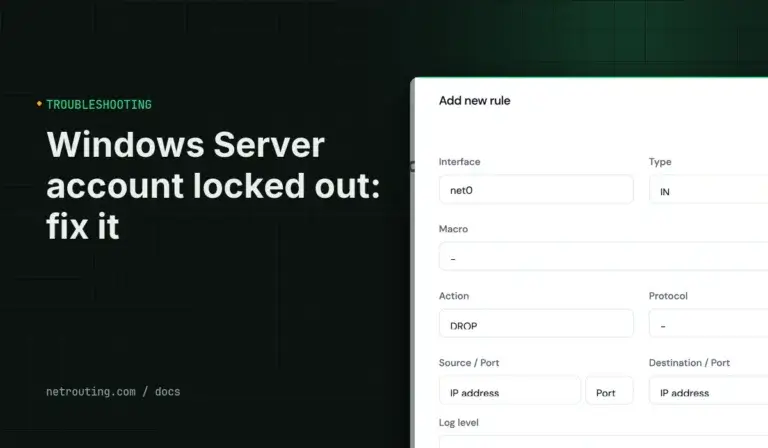The height and width of the screenshot is (448, 768).
Task: Click the TROUBLESHOOTING category label
Action: 99,104
